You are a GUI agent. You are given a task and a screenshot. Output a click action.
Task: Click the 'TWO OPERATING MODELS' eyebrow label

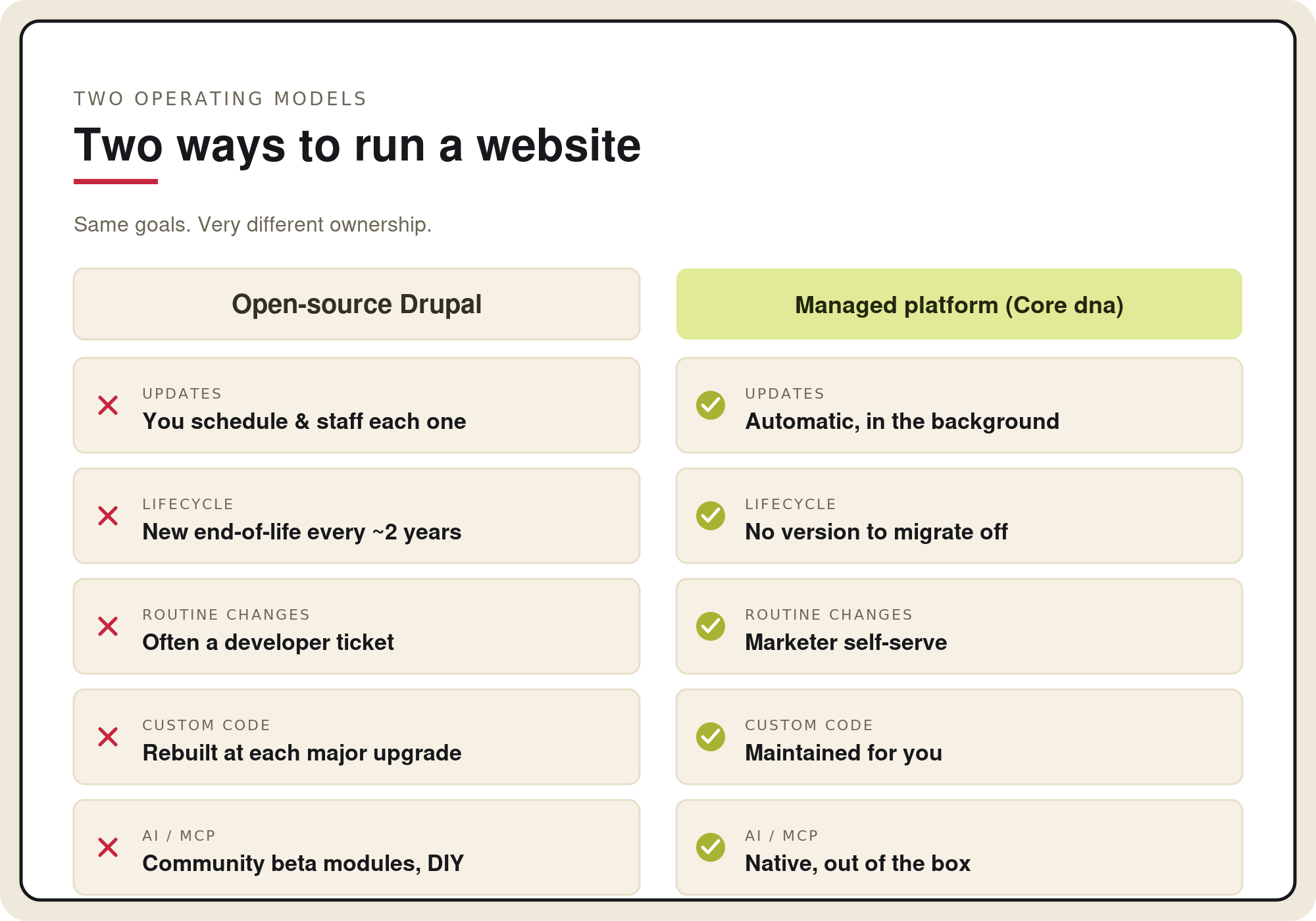point(220,99)
